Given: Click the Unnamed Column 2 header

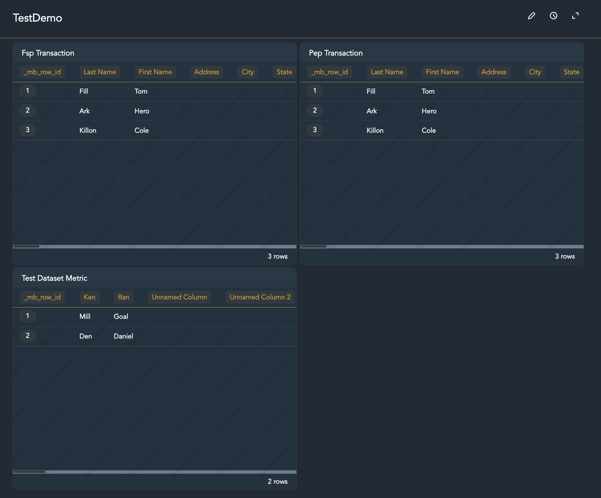Looking at the screenshot, I should tap(260, 297).
